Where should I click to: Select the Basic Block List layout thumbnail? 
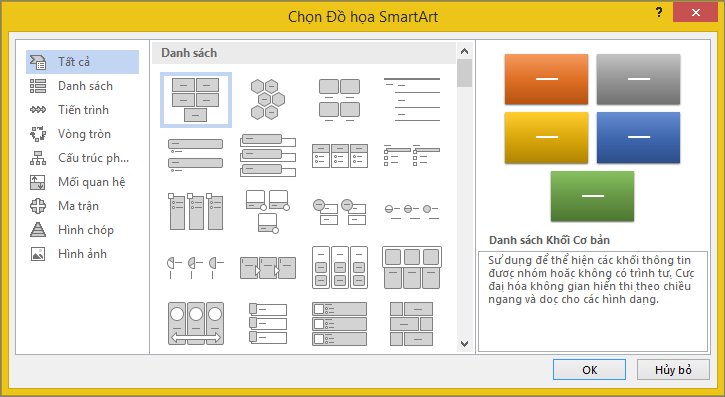click(196, 100)
